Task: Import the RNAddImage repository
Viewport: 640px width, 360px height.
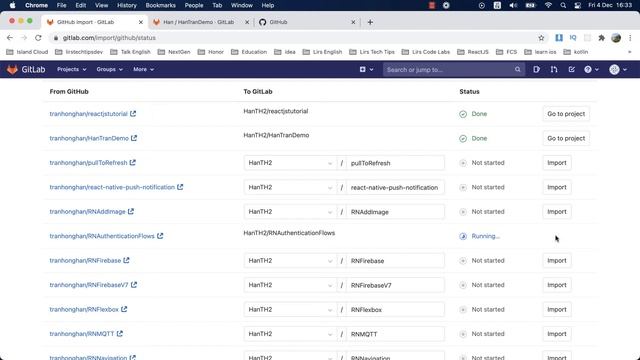Action: 557,212
